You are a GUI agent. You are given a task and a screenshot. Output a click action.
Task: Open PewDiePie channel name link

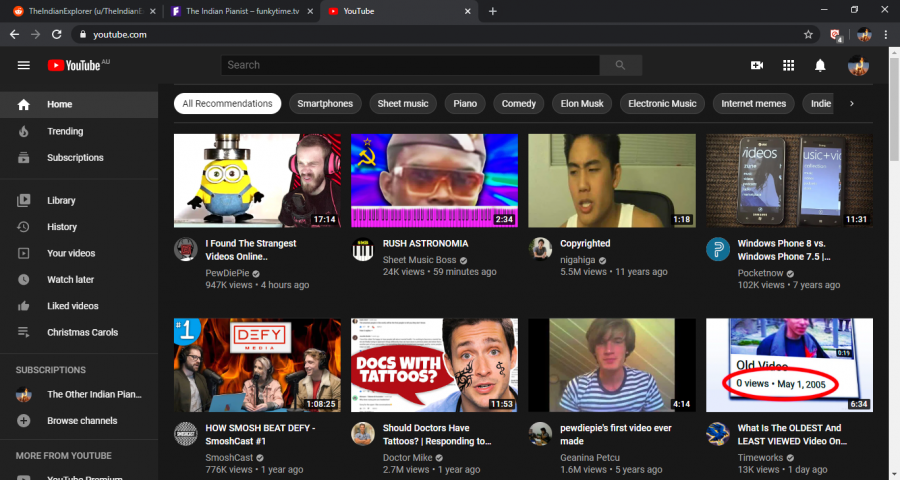pos(227,273)
